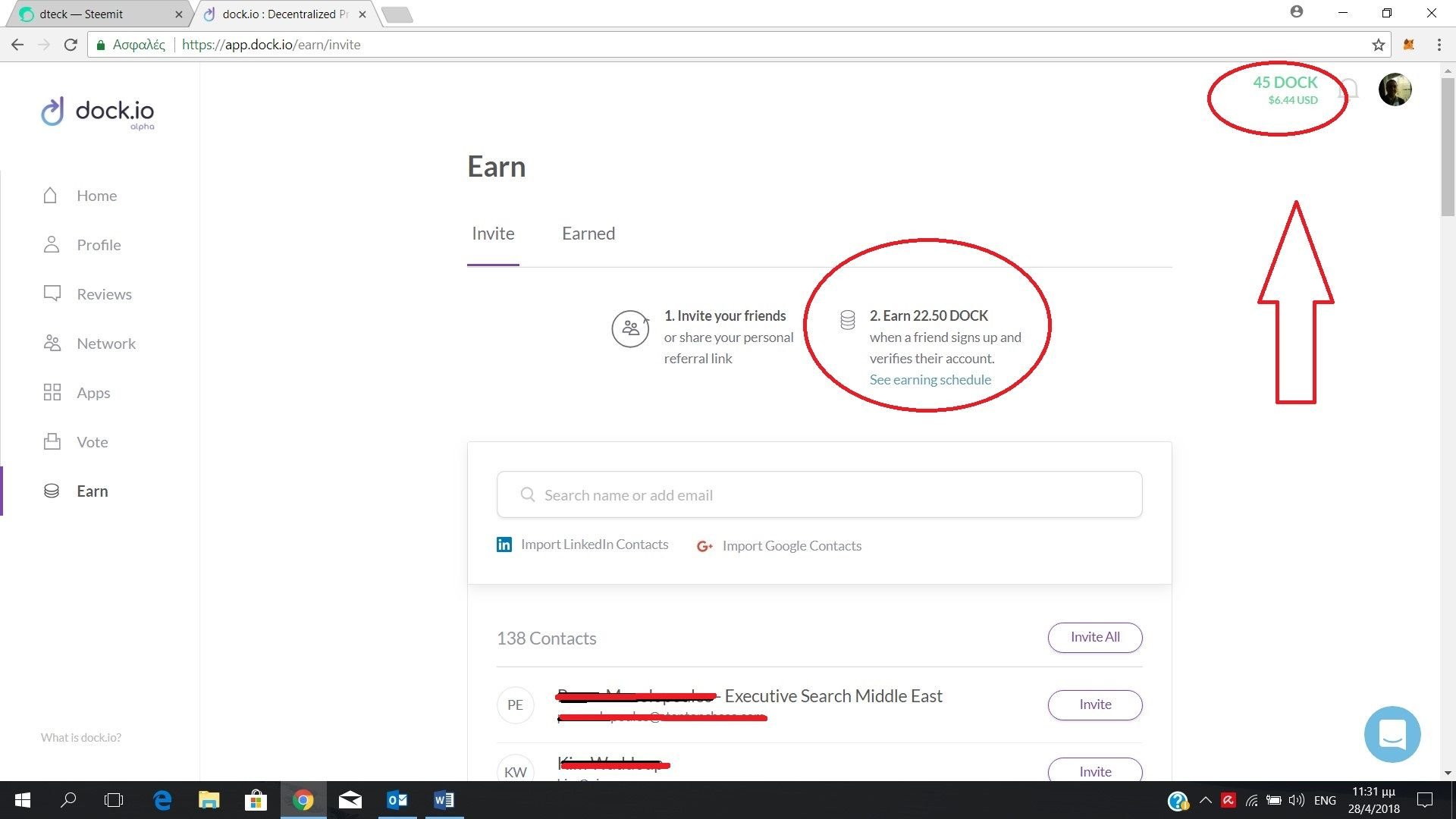This screenshot has width=1456, height=819.
Task: Open the MetaMask fox extension
Action: 1409,45
